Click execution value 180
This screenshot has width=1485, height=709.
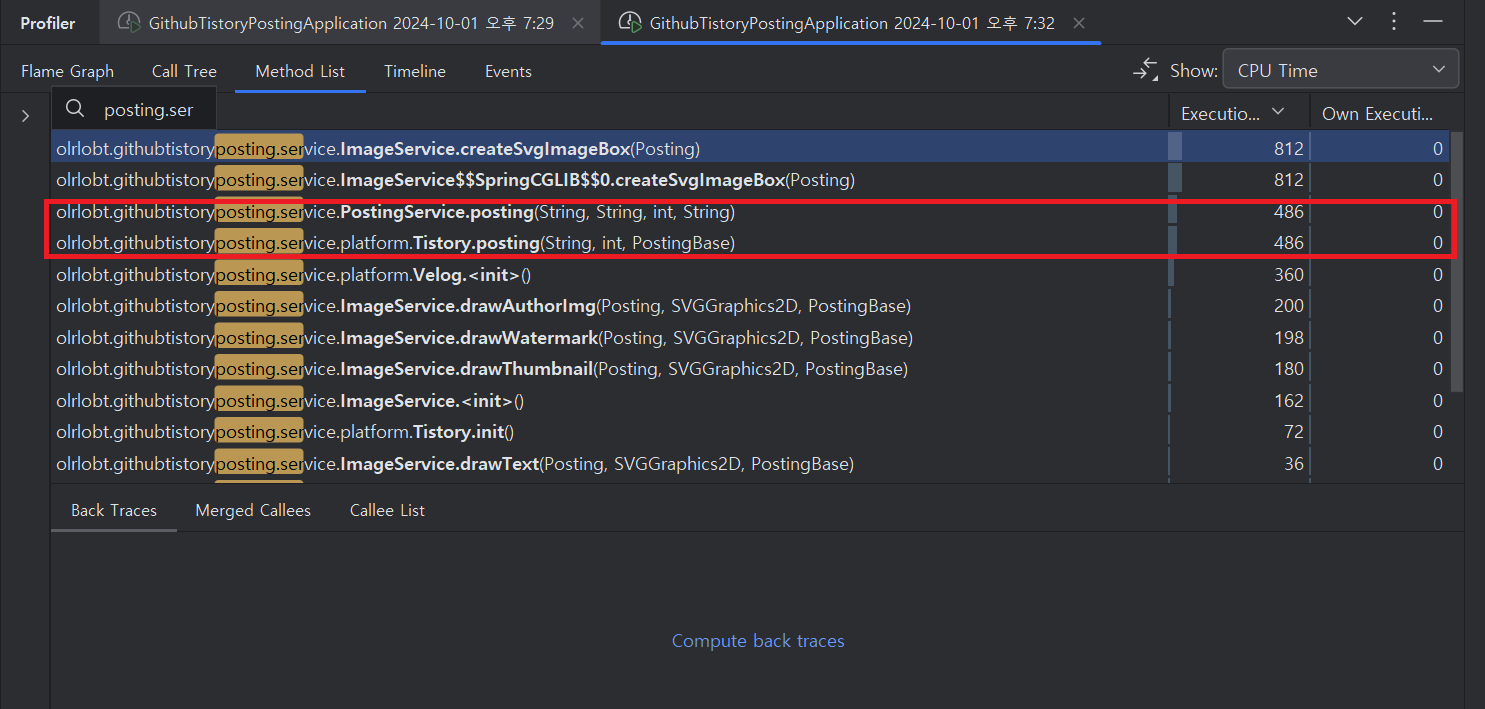1289,369
